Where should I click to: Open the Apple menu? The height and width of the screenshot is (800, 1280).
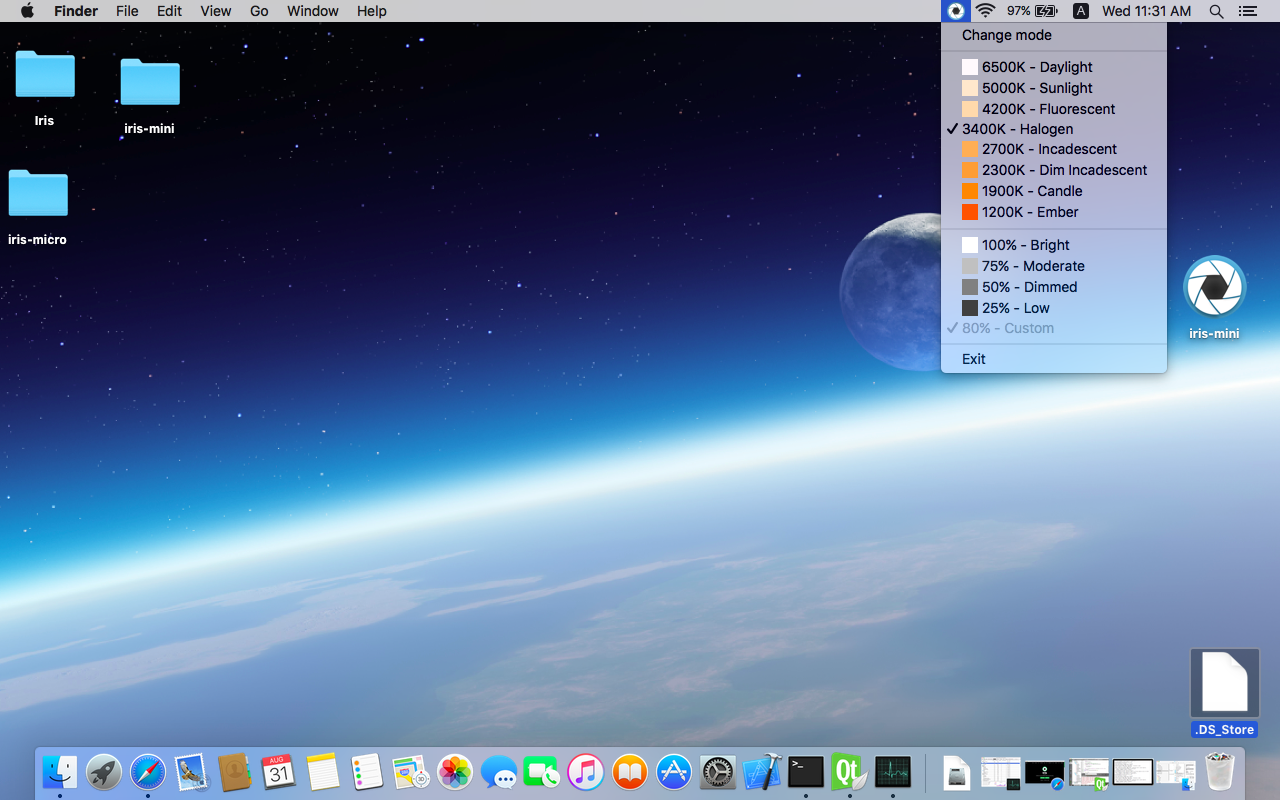[x=27, y=11]
